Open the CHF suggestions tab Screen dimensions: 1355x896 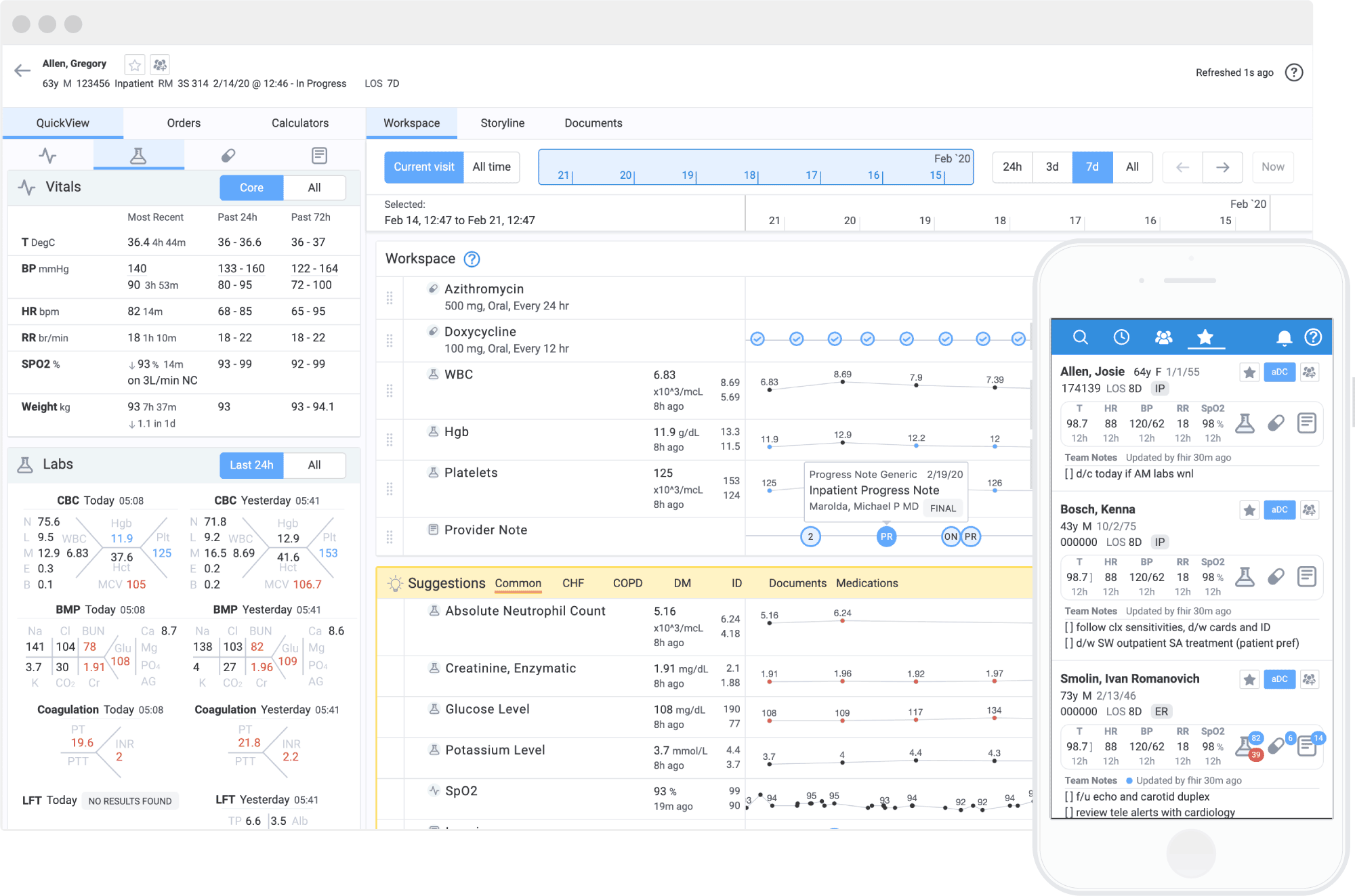pos(572,583)
